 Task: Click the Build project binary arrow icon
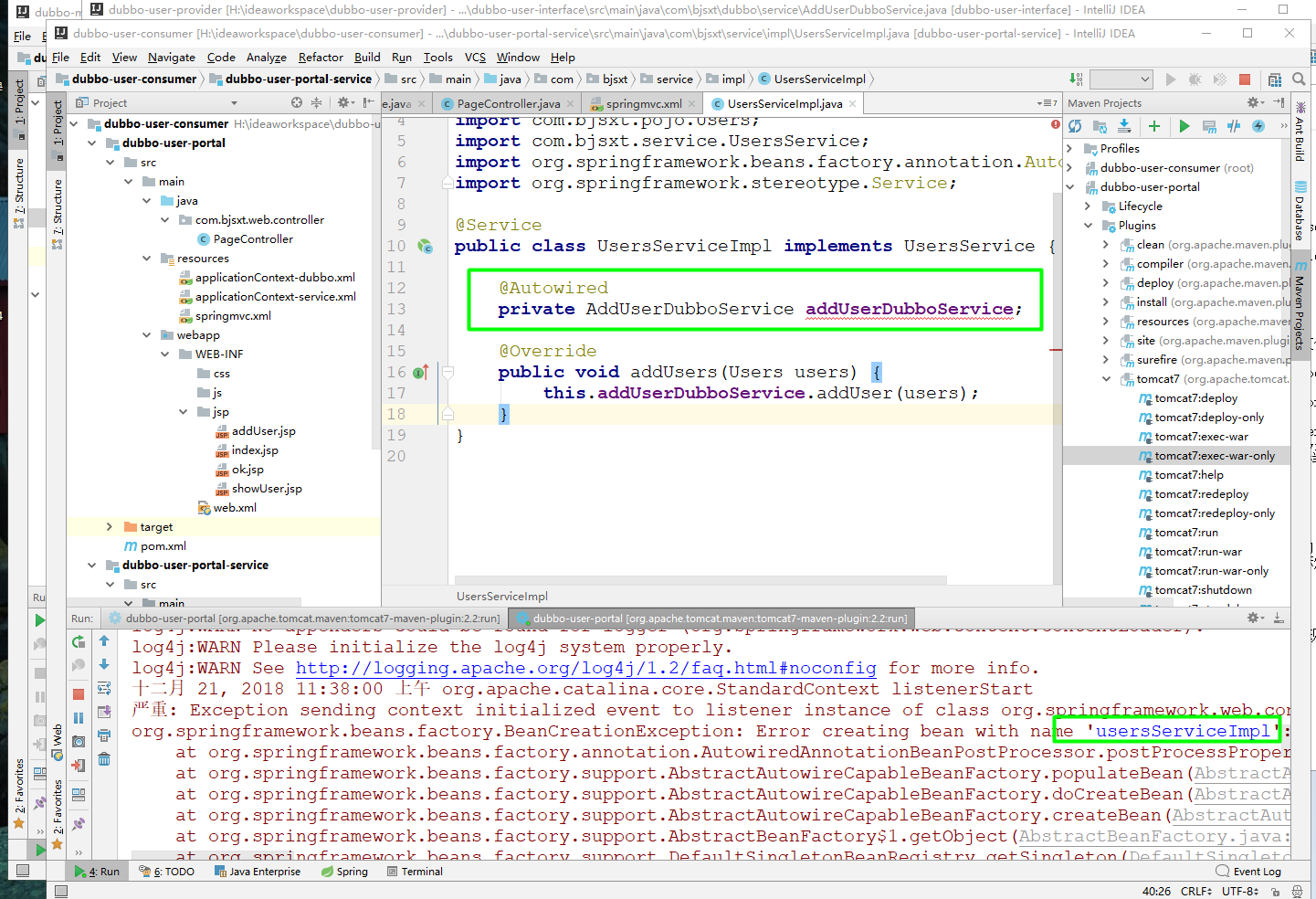click(x=1077, y=79)
